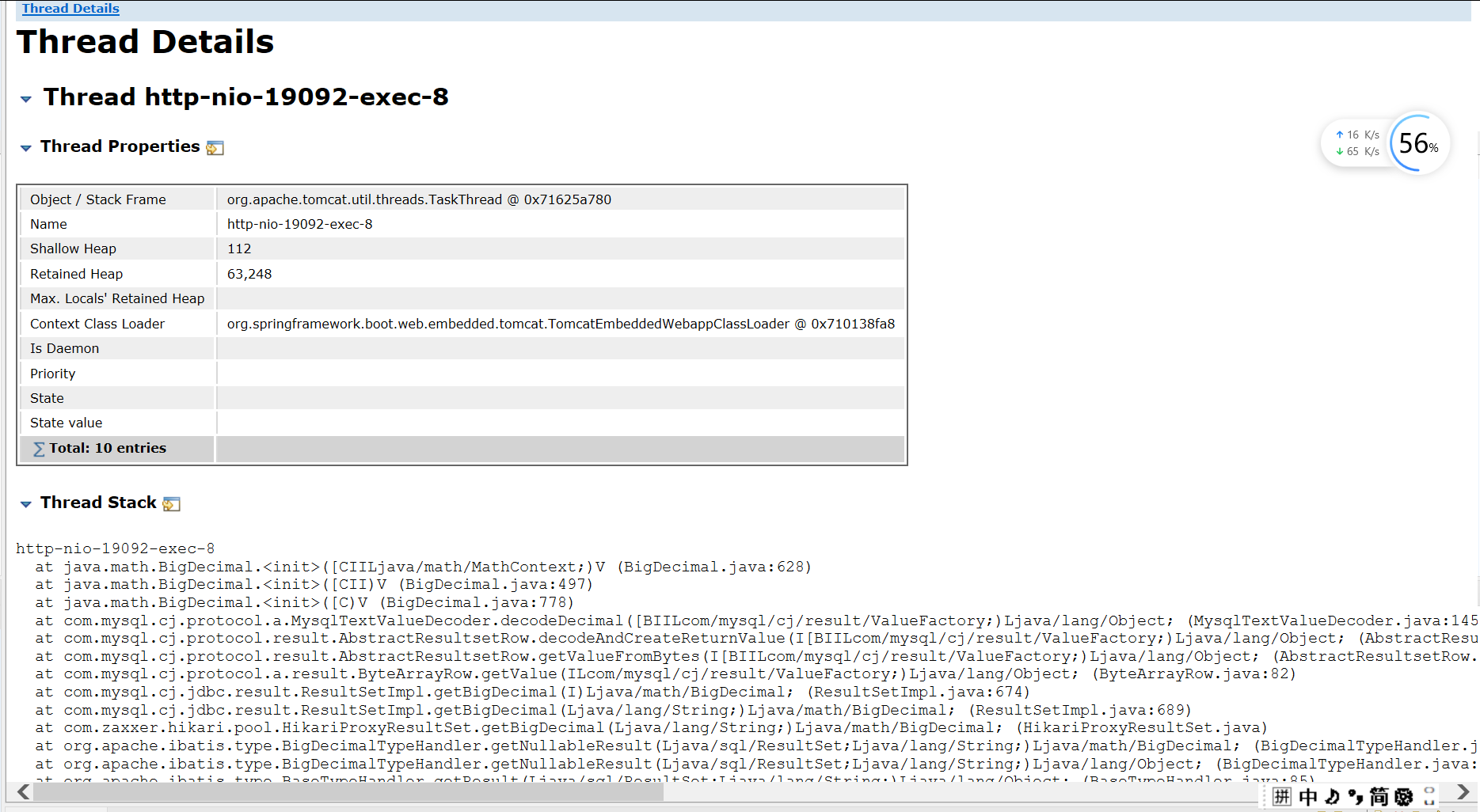Click the Shallow Heap row label
Image resolution: width=1480 pixels, height=812 pixels.
point(73,249)
